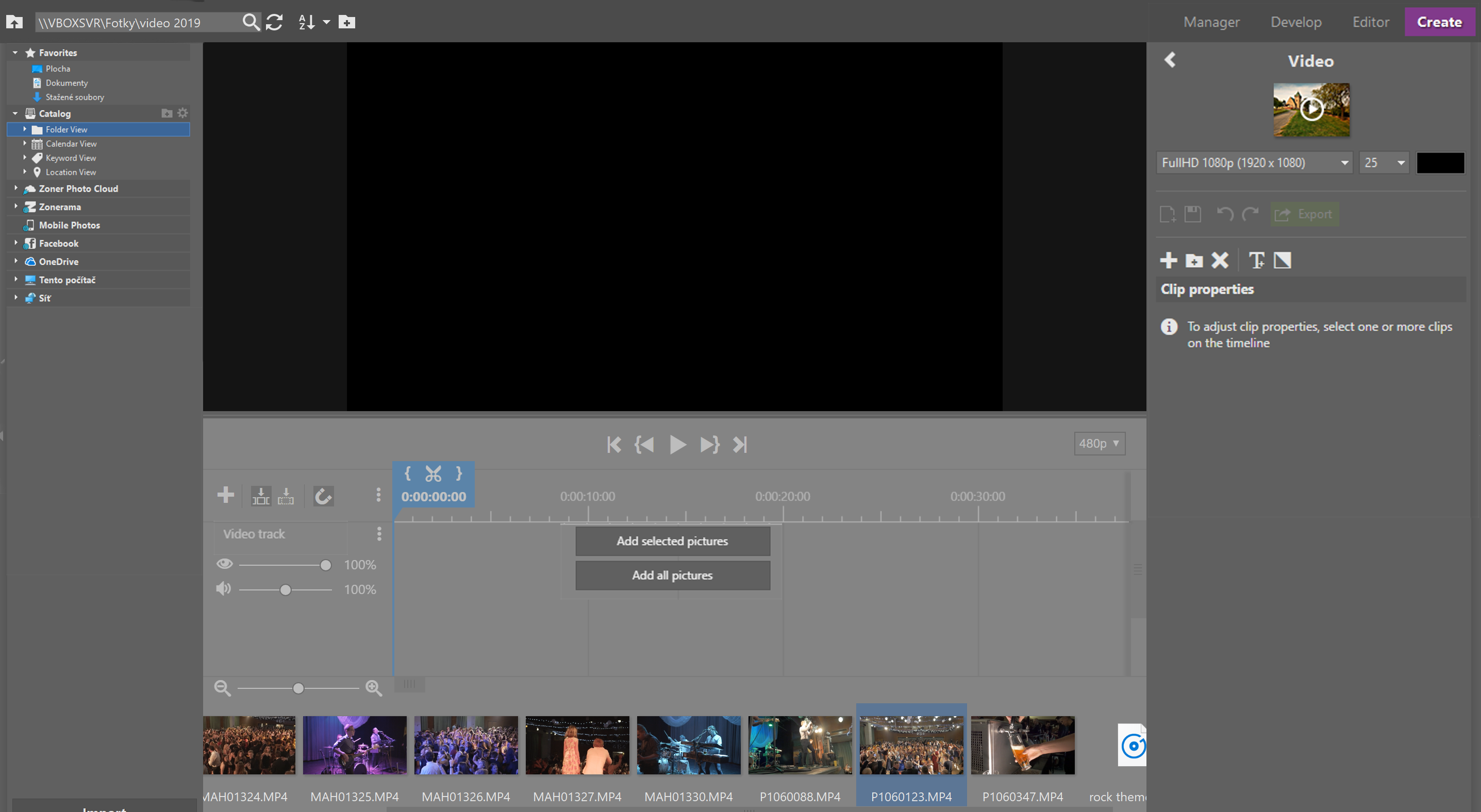Click the Export button
Viewport: 1481px width, 812px height.
[x=1304, y=214]
